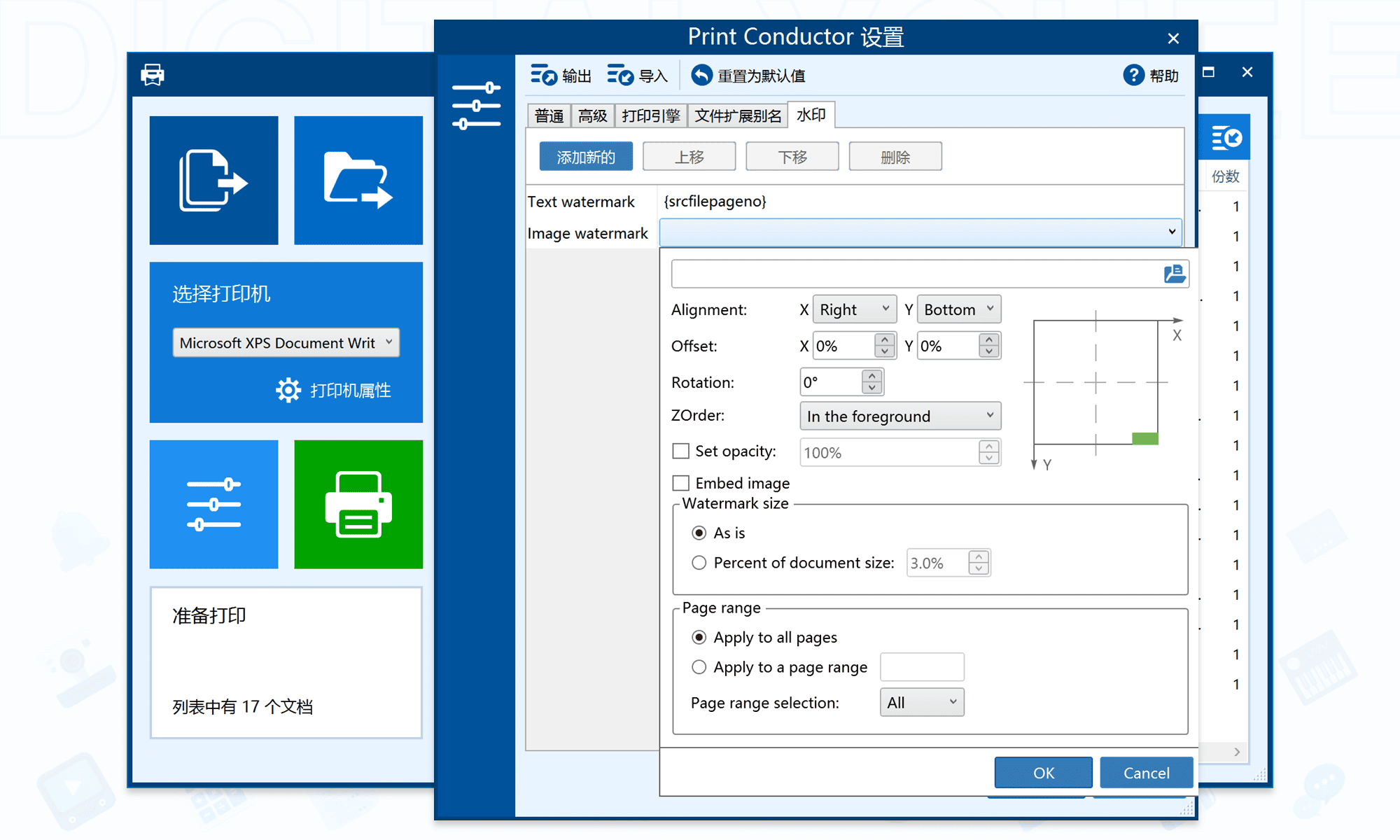Enable the Embed image checkbox

point(680,483)
